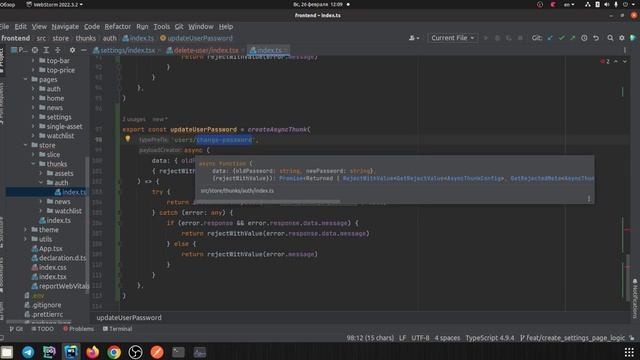The image size is (640, 360).
Task: Click the stop square icon
Action: pyautogui.click(x=520, y=38)
